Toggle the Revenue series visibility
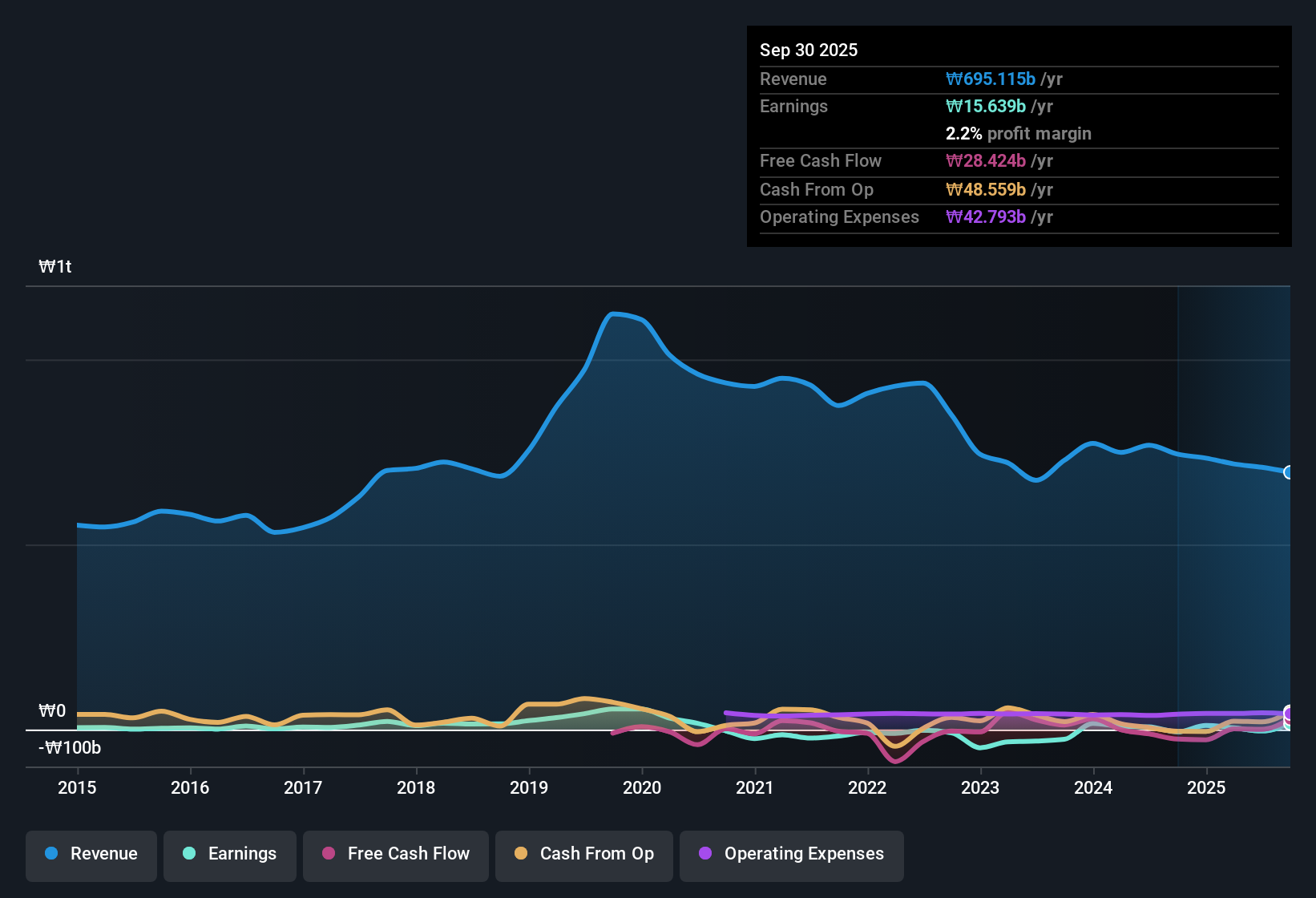 coord(91,854)
